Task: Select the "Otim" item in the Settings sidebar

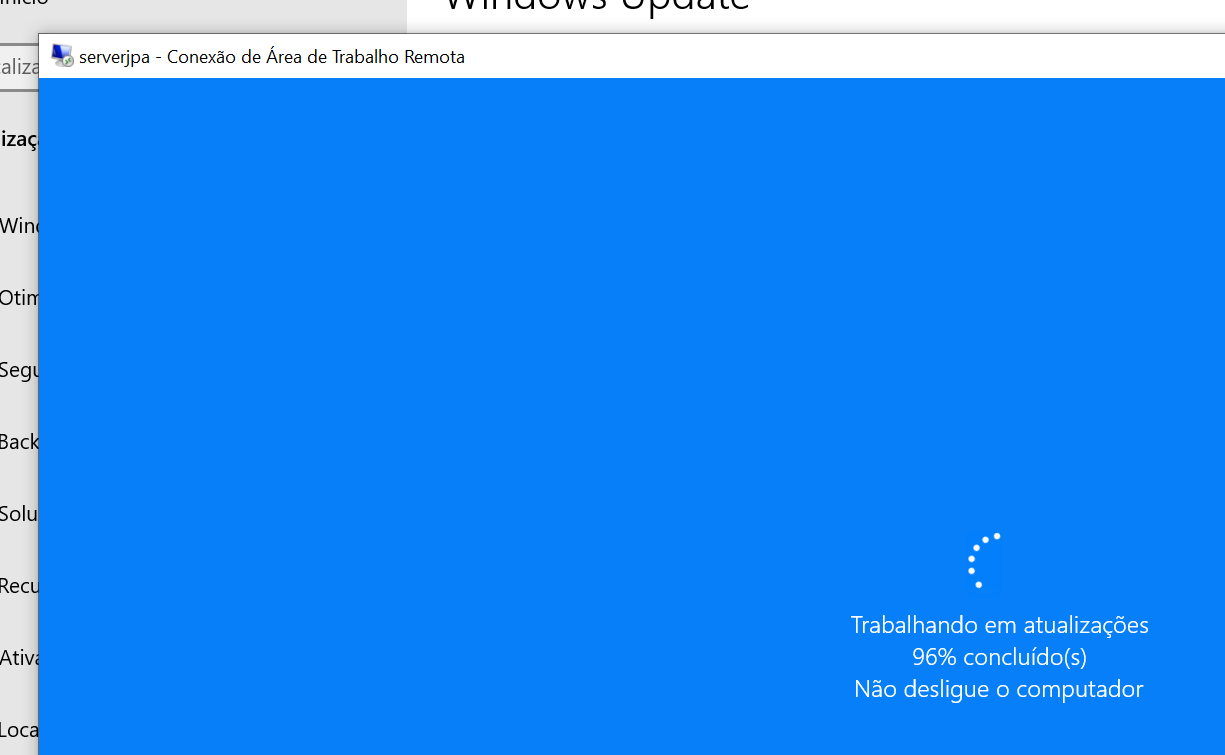Action: [x=19, y=298]
